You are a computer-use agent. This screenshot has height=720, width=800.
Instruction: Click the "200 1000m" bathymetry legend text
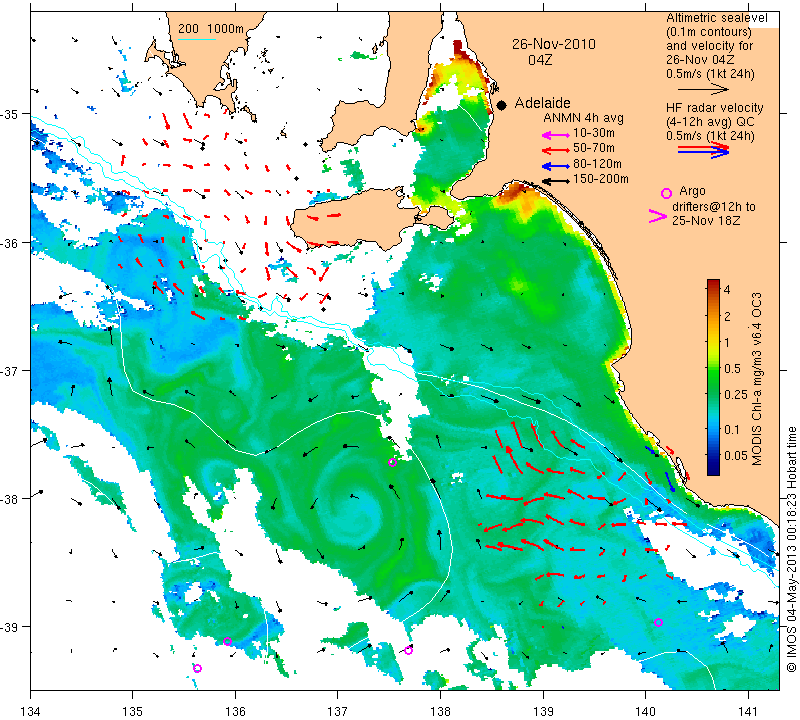pyautogui.click(x=211, y=29)
